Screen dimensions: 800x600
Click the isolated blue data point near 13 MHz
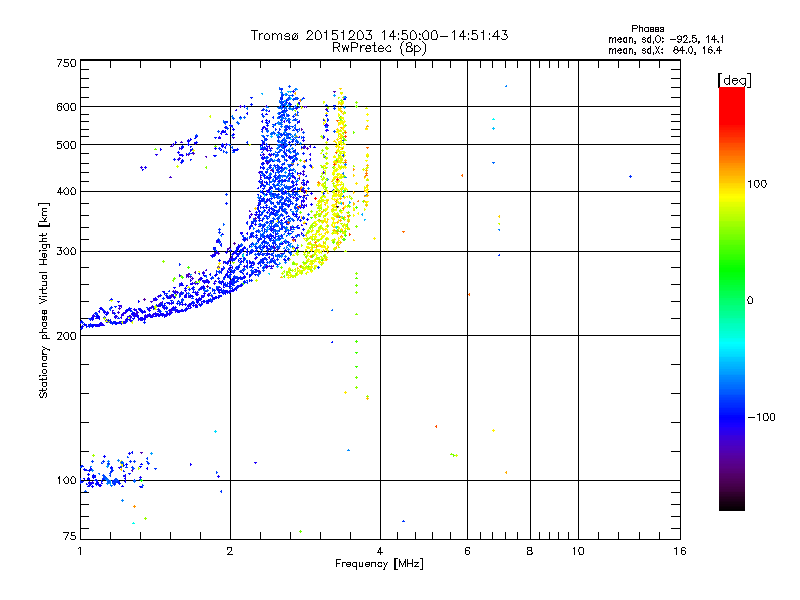point(631,177)
